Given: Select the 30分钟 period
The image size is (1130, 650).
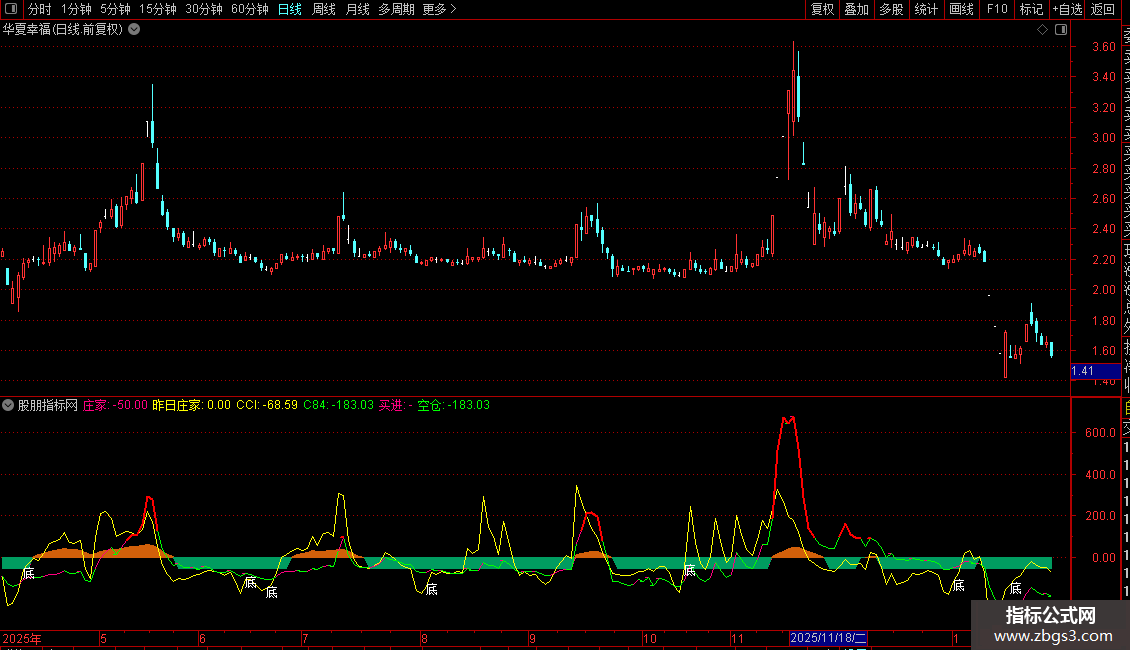Looking at the screenshot, I should tap(204, 9).
